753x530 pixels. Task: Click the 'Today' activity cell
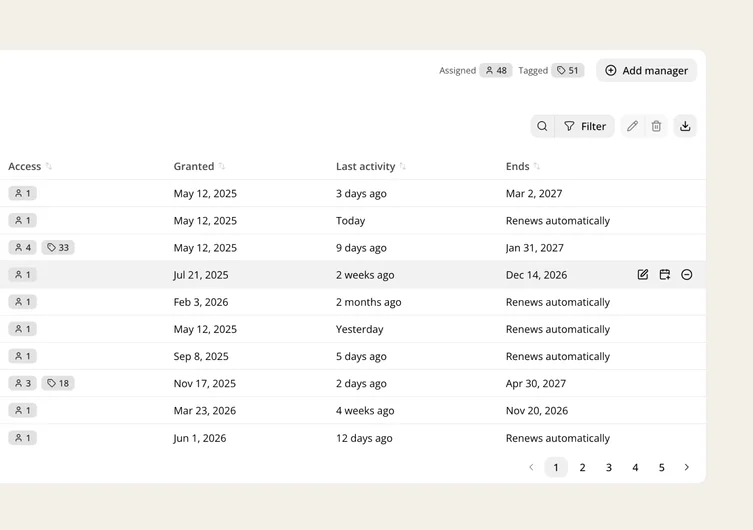tap(351, 220)
